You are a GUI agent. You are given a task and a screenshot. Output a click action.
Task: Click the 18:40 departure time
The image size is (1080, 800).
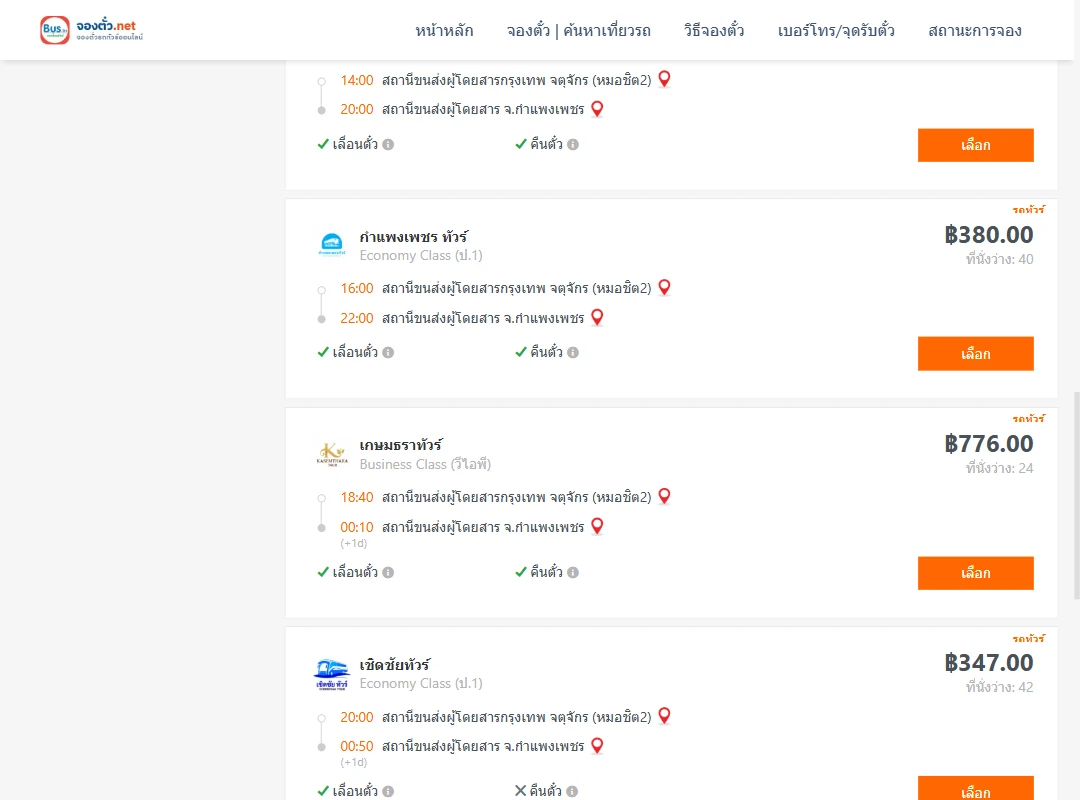click(357, 498)
